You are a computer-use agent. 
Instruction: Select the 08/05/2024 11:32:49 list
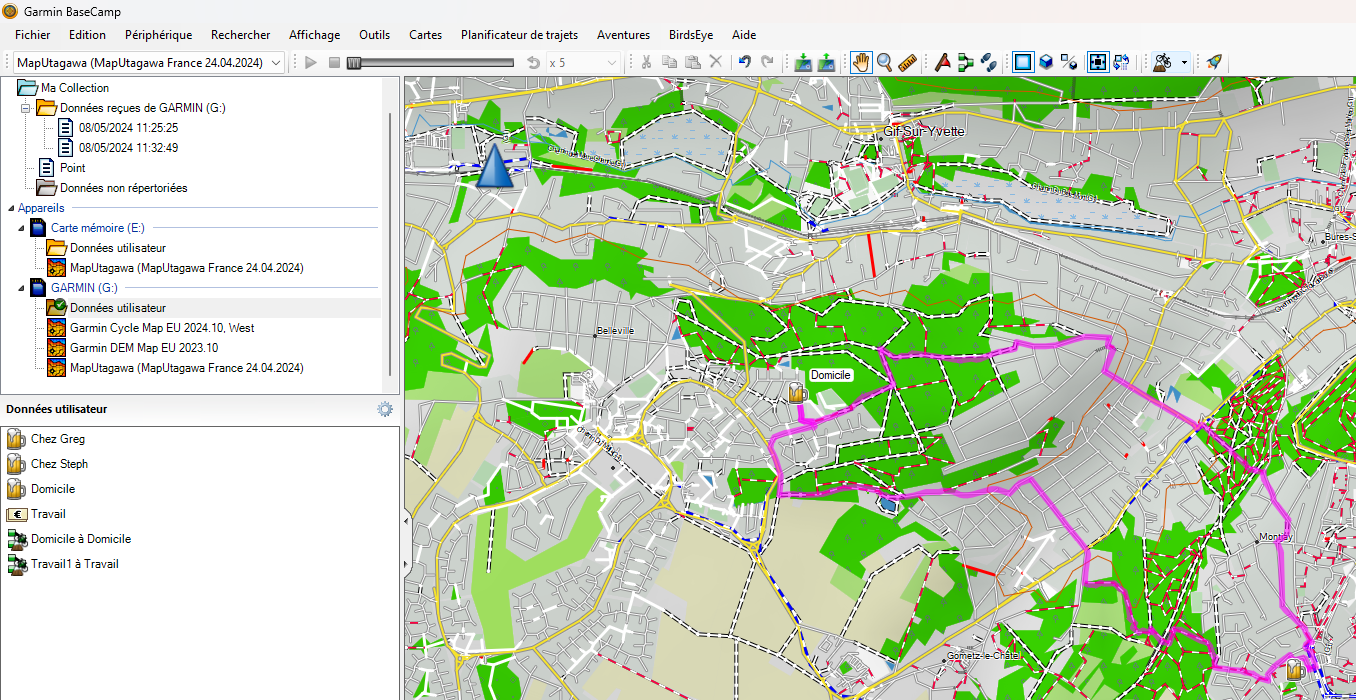point(128,148)
